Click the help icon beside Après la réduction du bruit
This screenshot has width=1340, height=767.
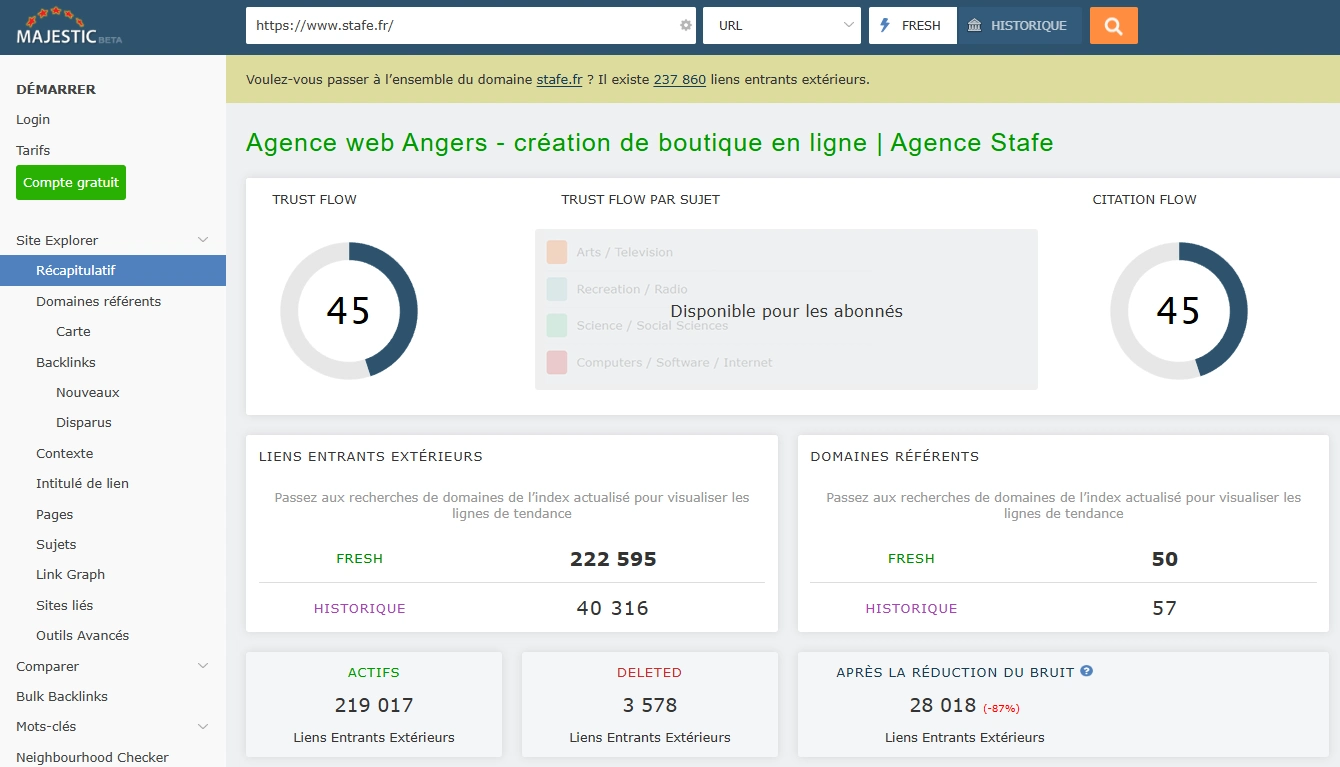point(1085,672)
